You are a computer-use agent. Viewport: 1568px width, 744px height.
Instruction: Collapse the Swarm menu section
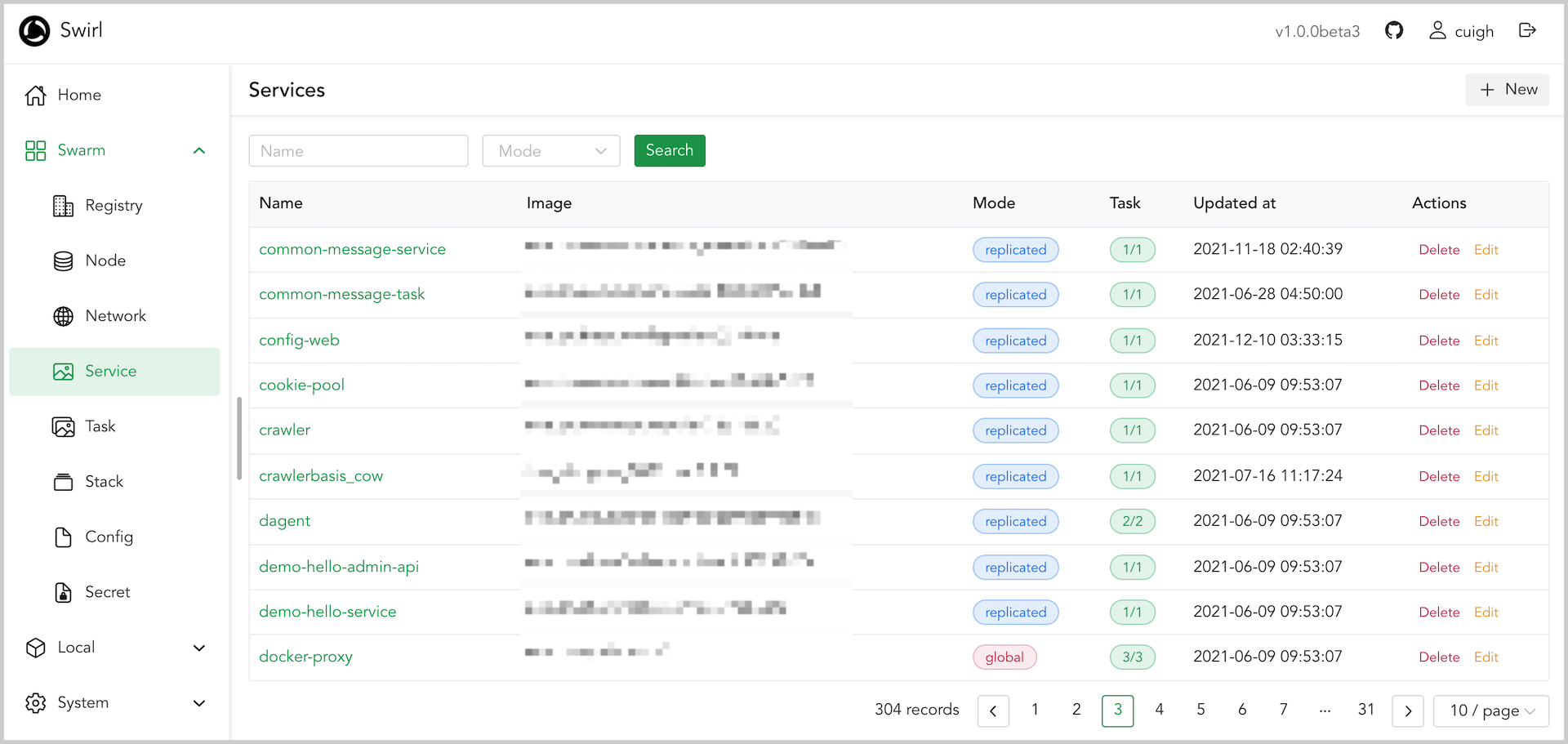(198, 151)
